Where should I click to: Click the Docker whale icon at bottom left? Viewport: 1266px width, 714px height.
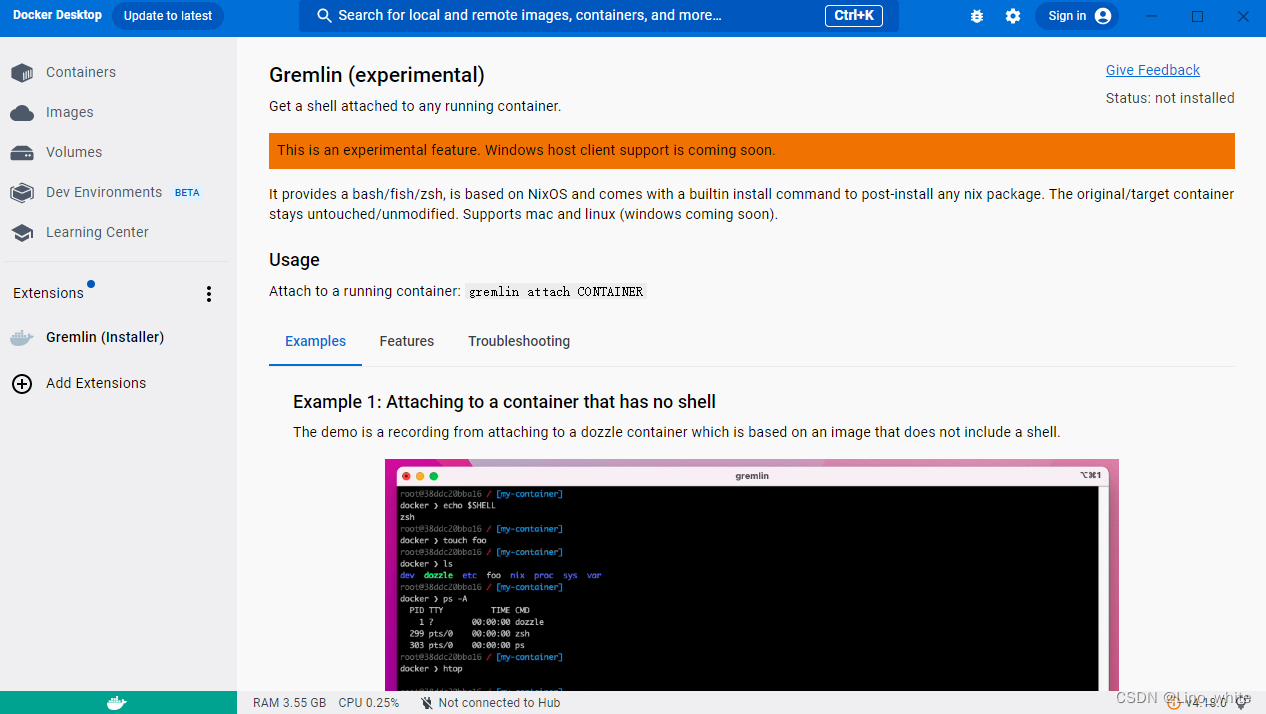(x=118, y=702)
